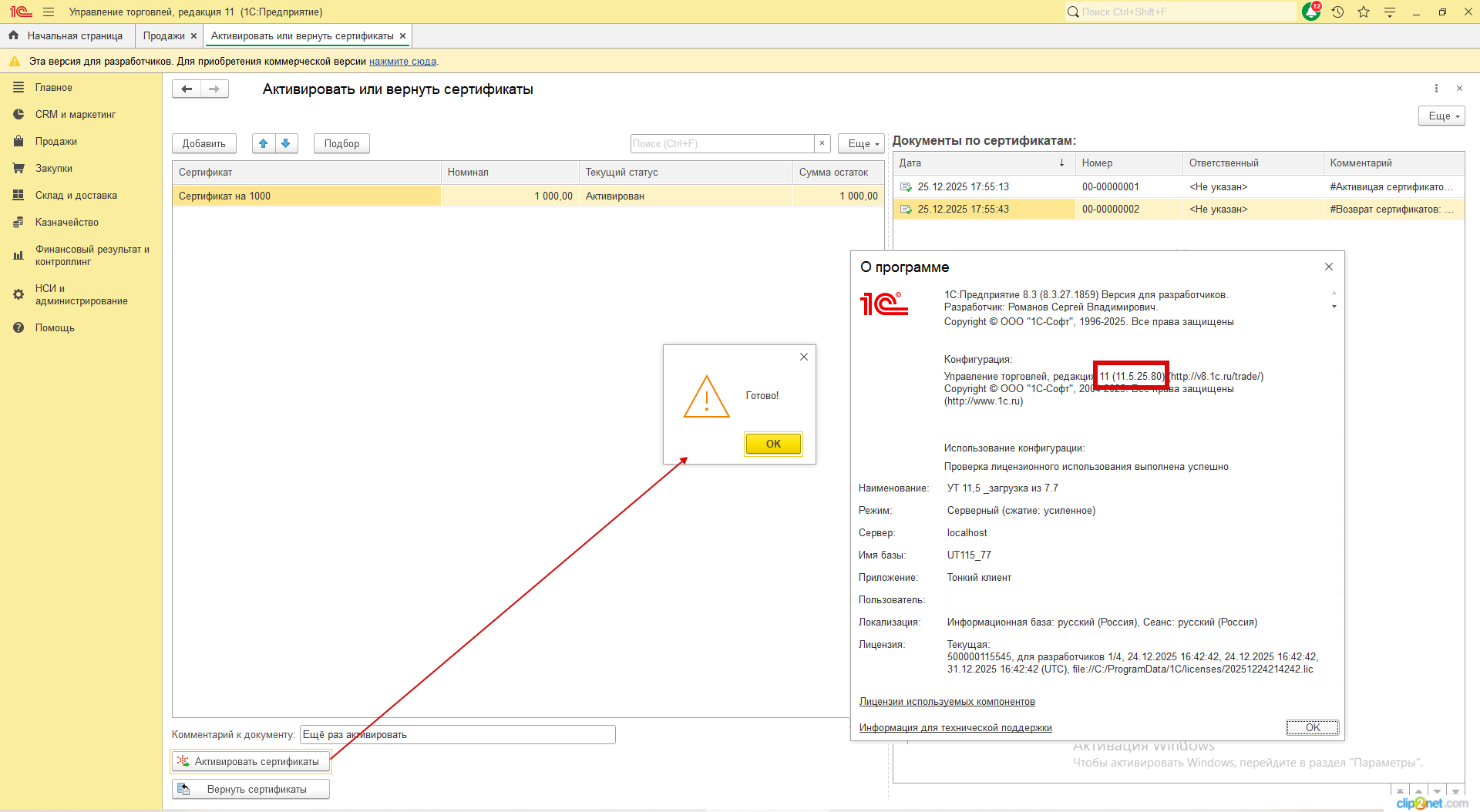Close the Продажи tab
The image size is (1480, 812).
194,36
